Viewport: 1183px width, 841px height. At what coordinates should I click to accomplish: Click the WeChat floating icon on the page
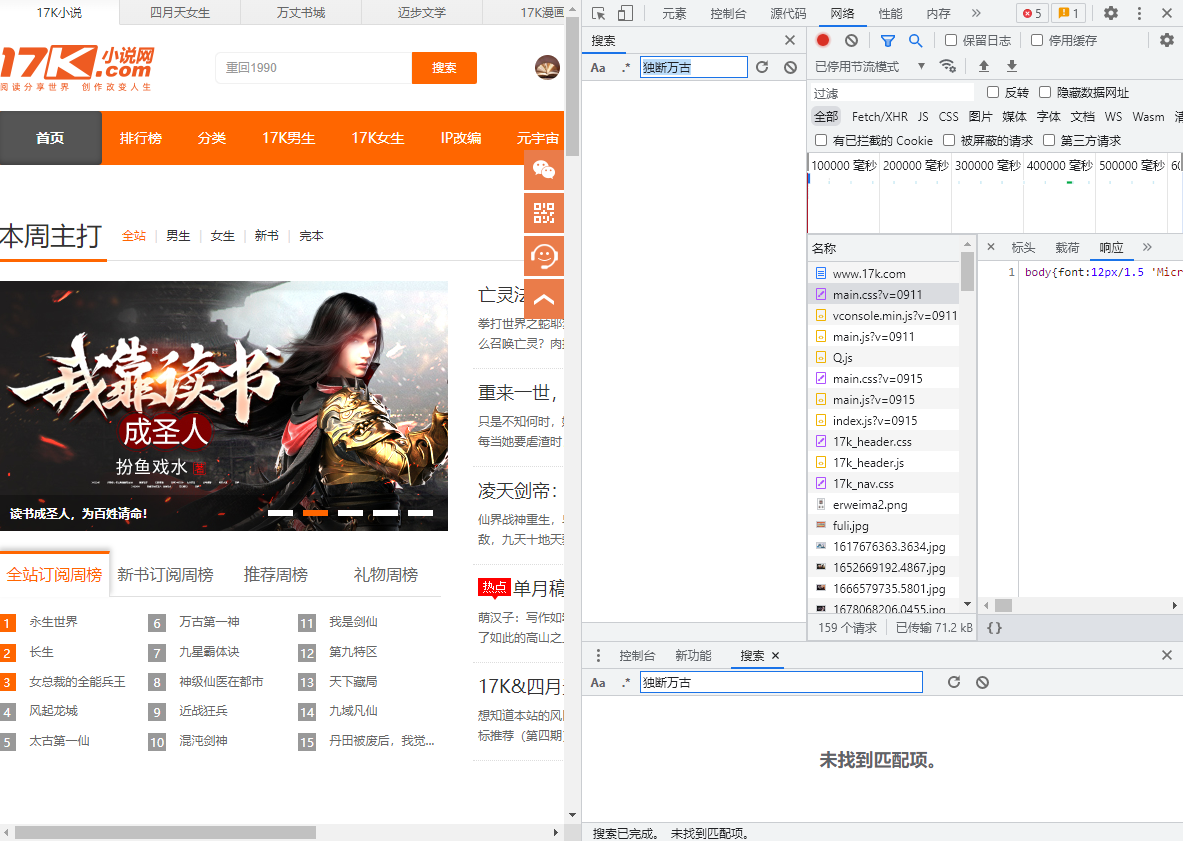tap(544, 170)
